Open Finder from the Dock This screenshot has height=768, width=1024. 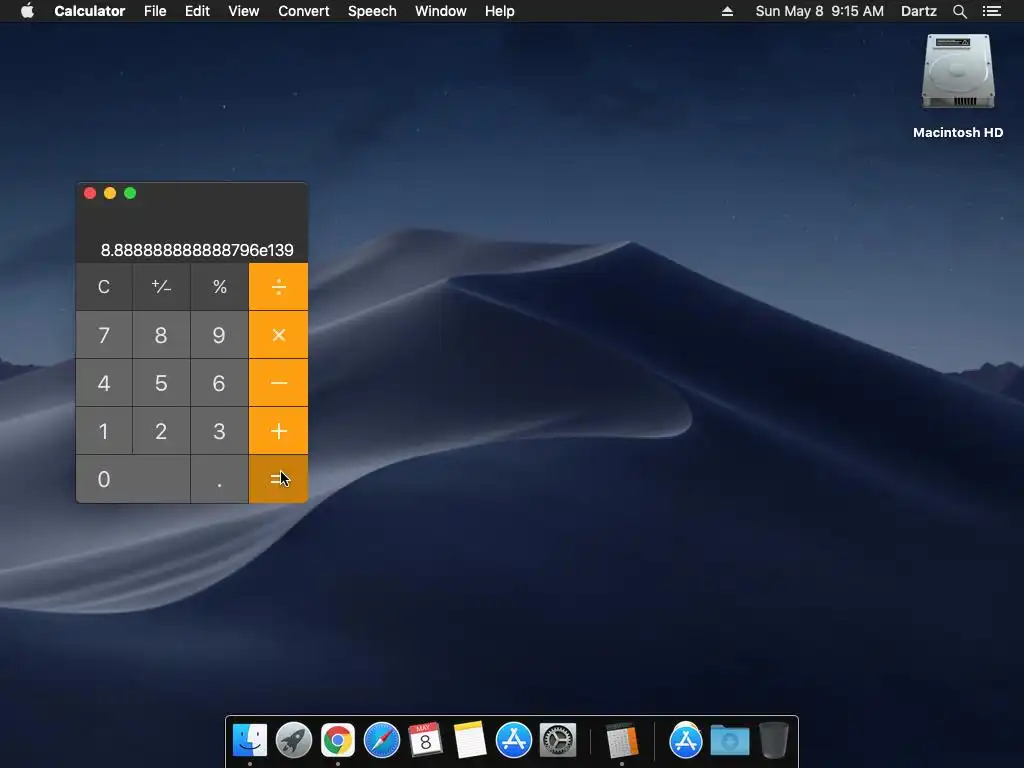tap(249, 740)
